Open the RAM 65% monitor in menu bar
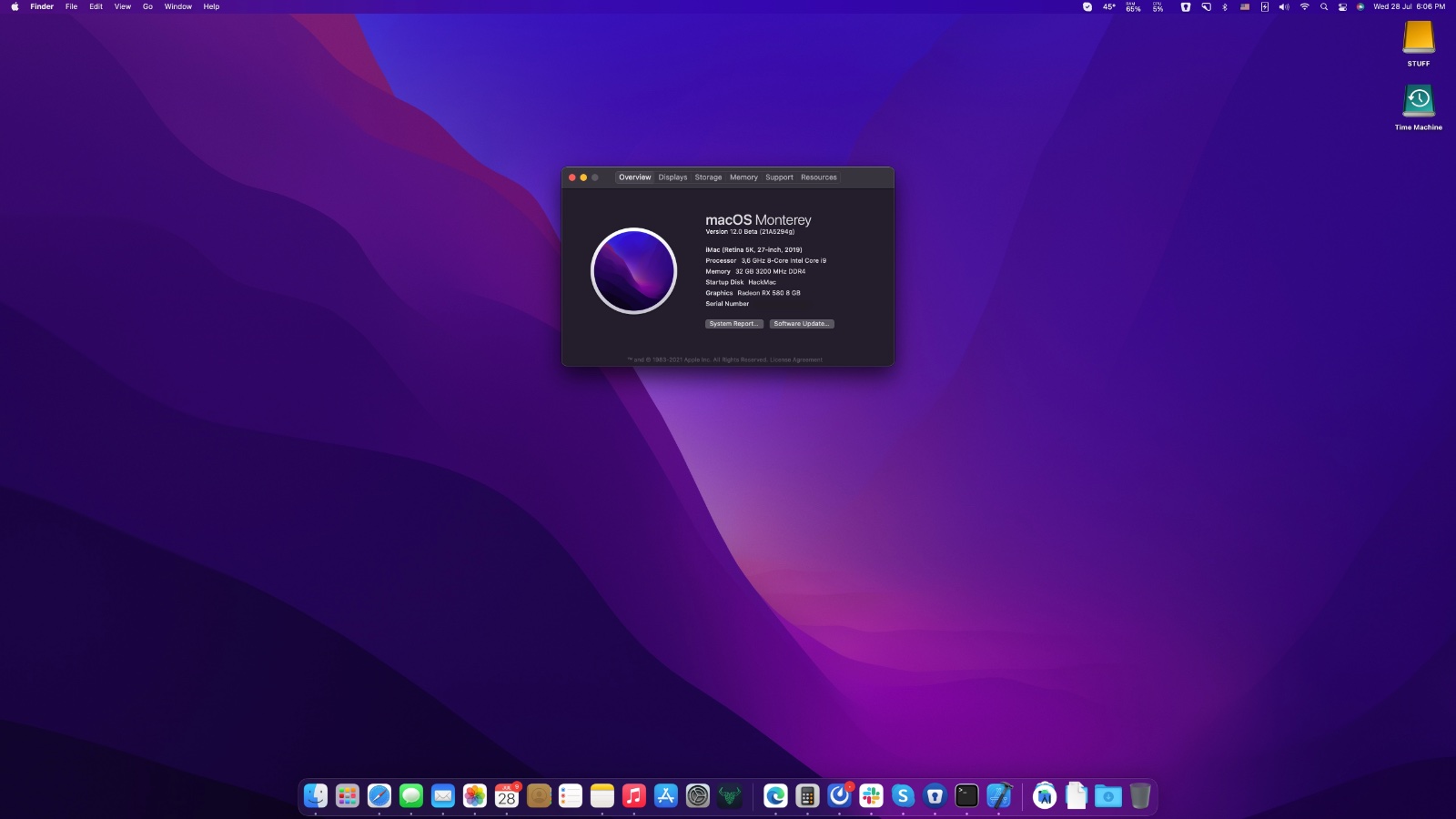 tap(1133, 6)
